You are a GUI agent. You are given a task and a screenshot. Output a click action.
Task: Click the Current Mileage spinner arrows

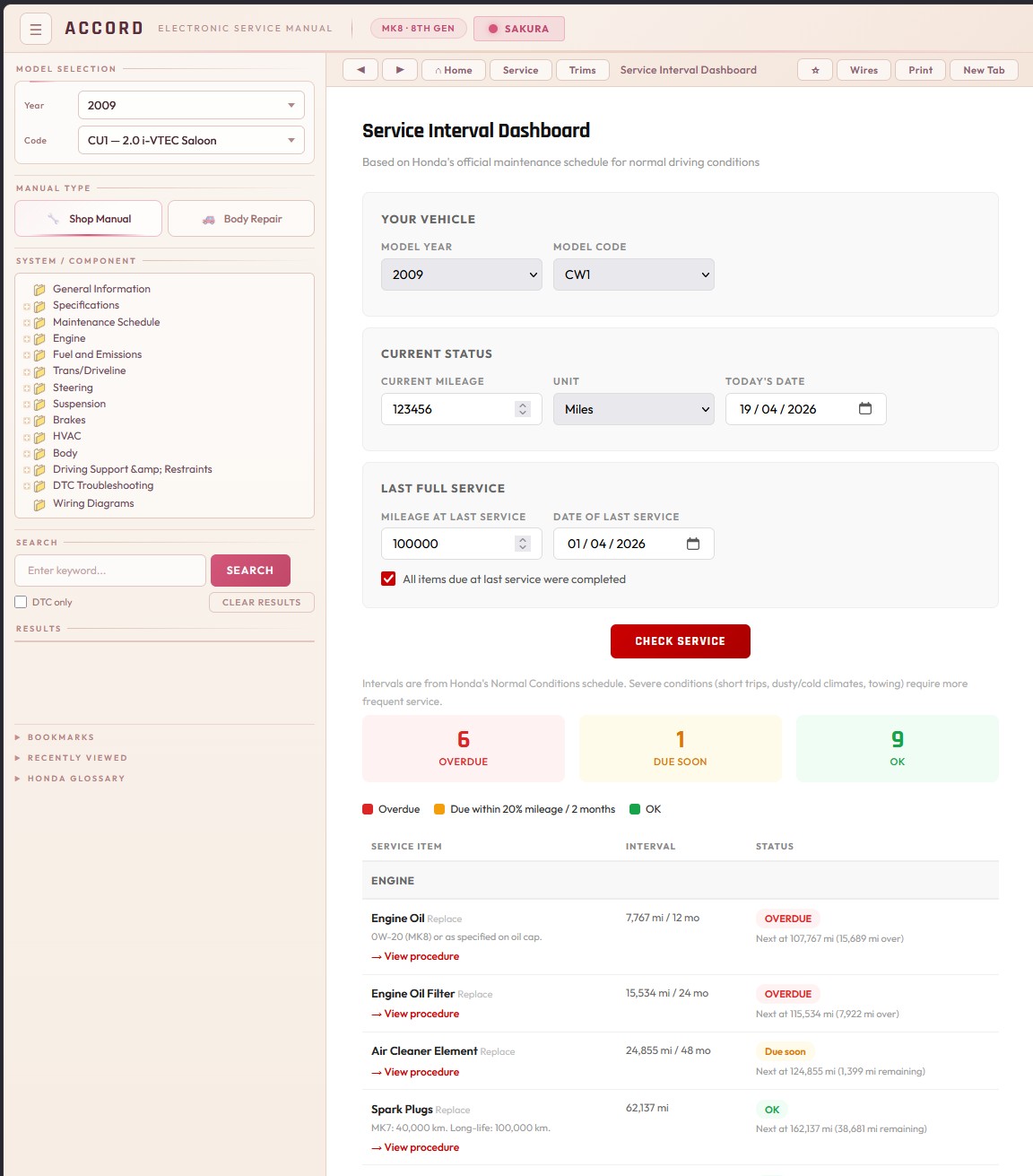point(523,409)
